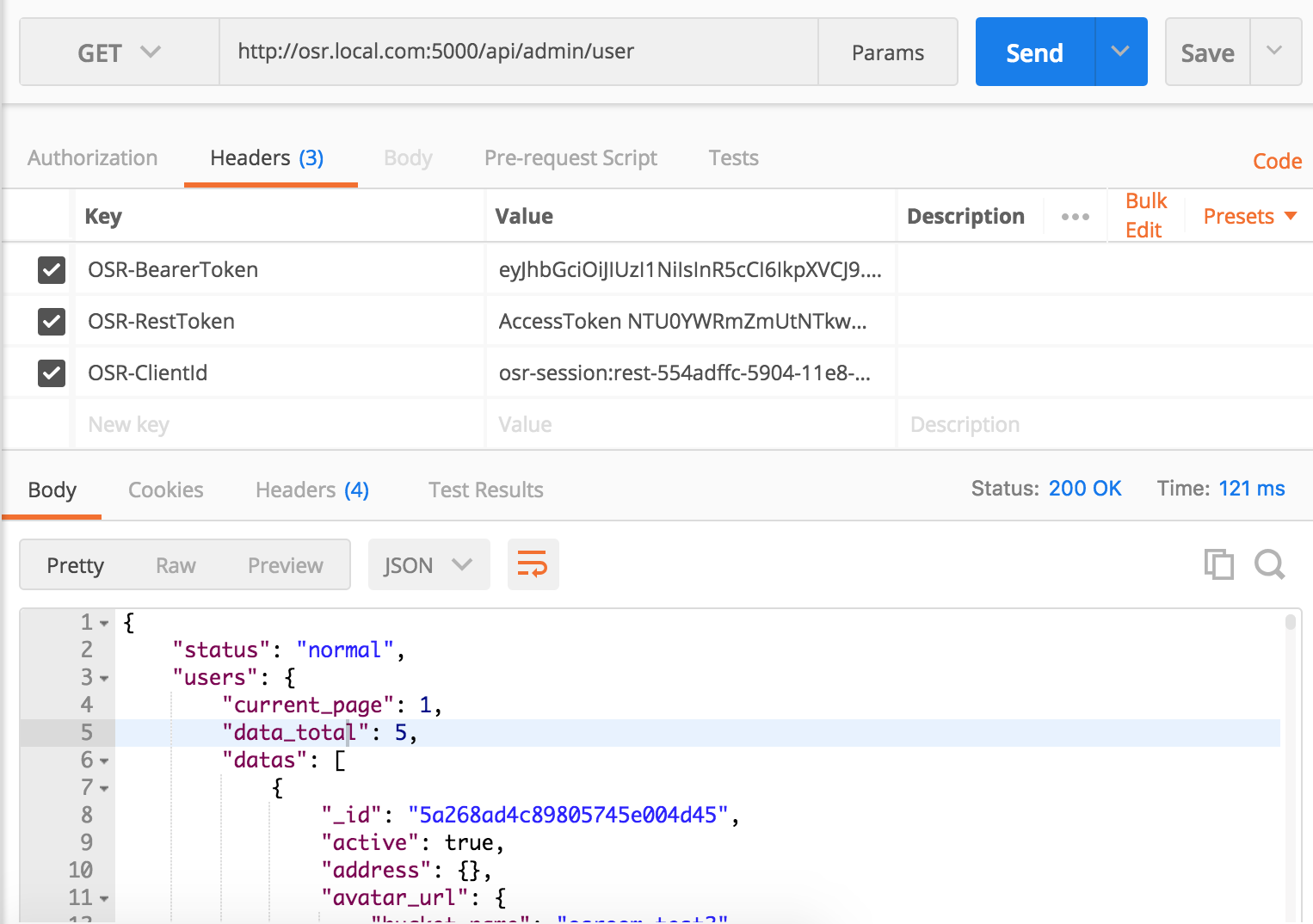The width and height of the screenshot is (1313, 924).
Task: Click the request URL input field
Action: tap(518, 52)
